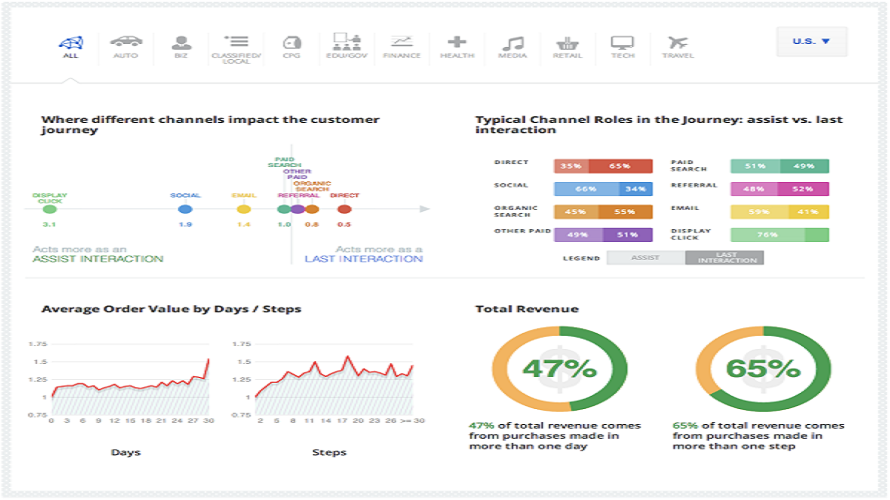Pick the HEALTH plus icon

click(457, 42)
